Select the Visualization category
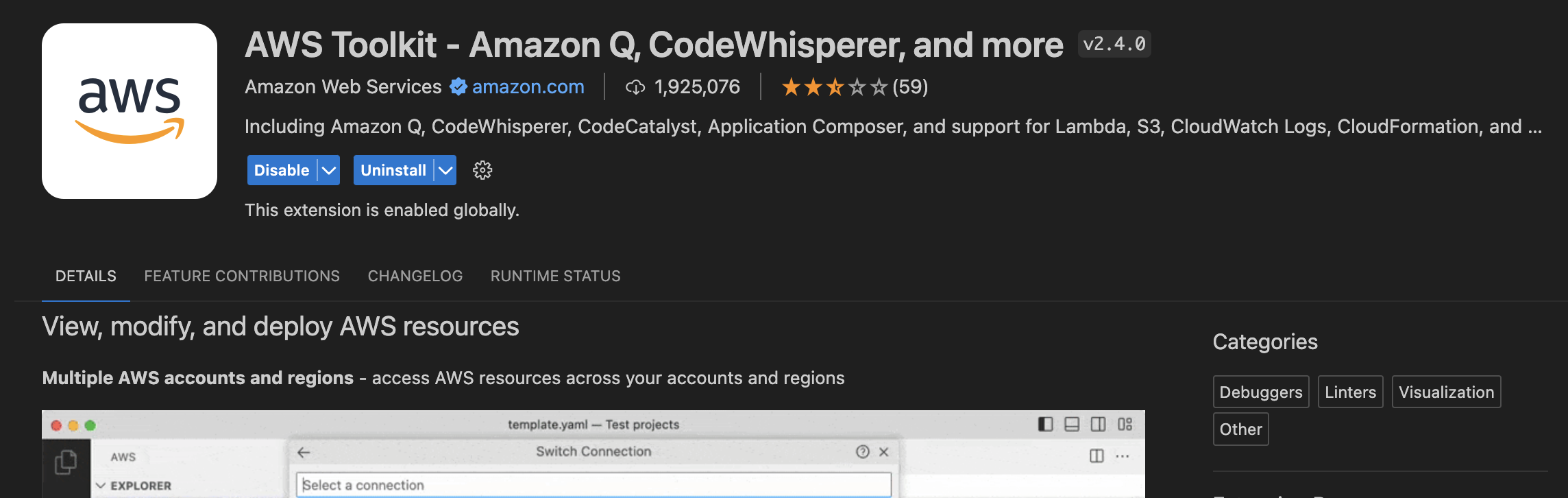Viewport: 1568px width, 498px height. 1446,392
